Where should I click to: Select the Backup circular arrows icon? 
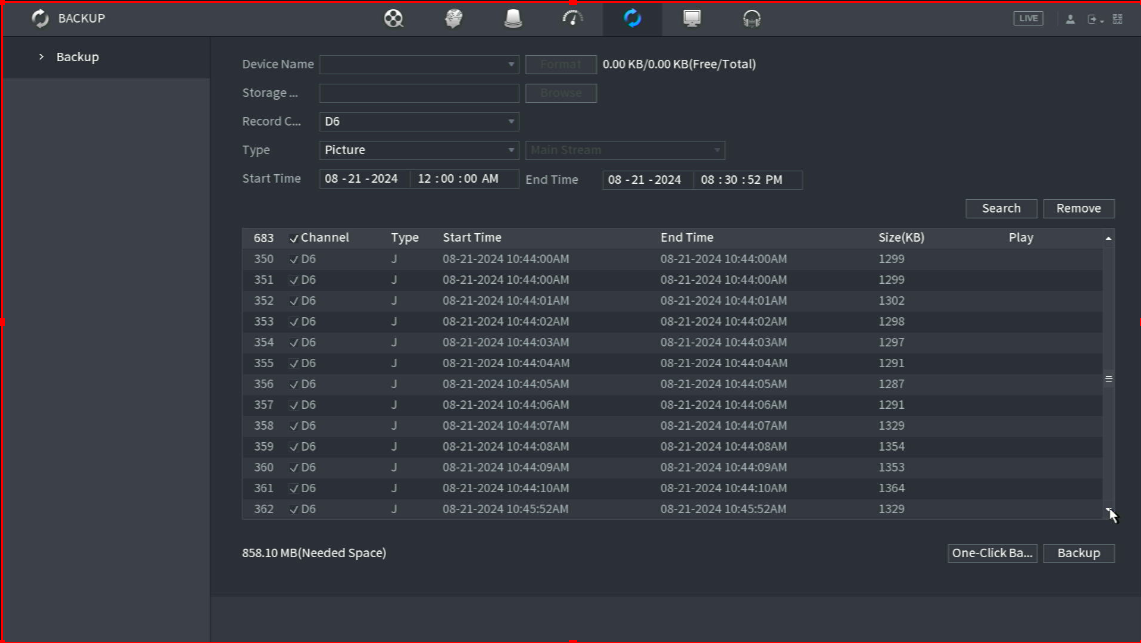632,18
